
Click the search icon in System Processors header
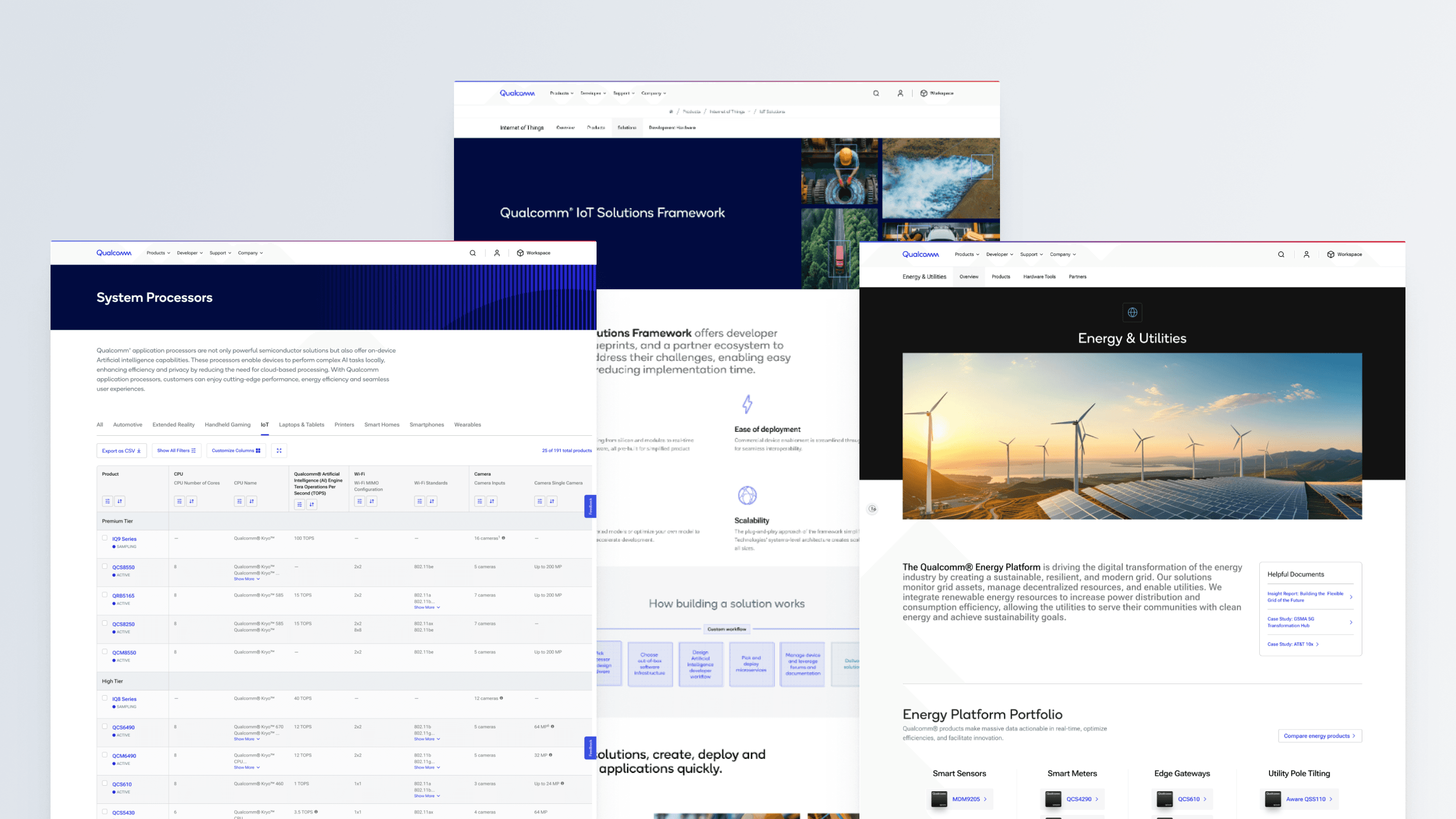pos(473,253)
